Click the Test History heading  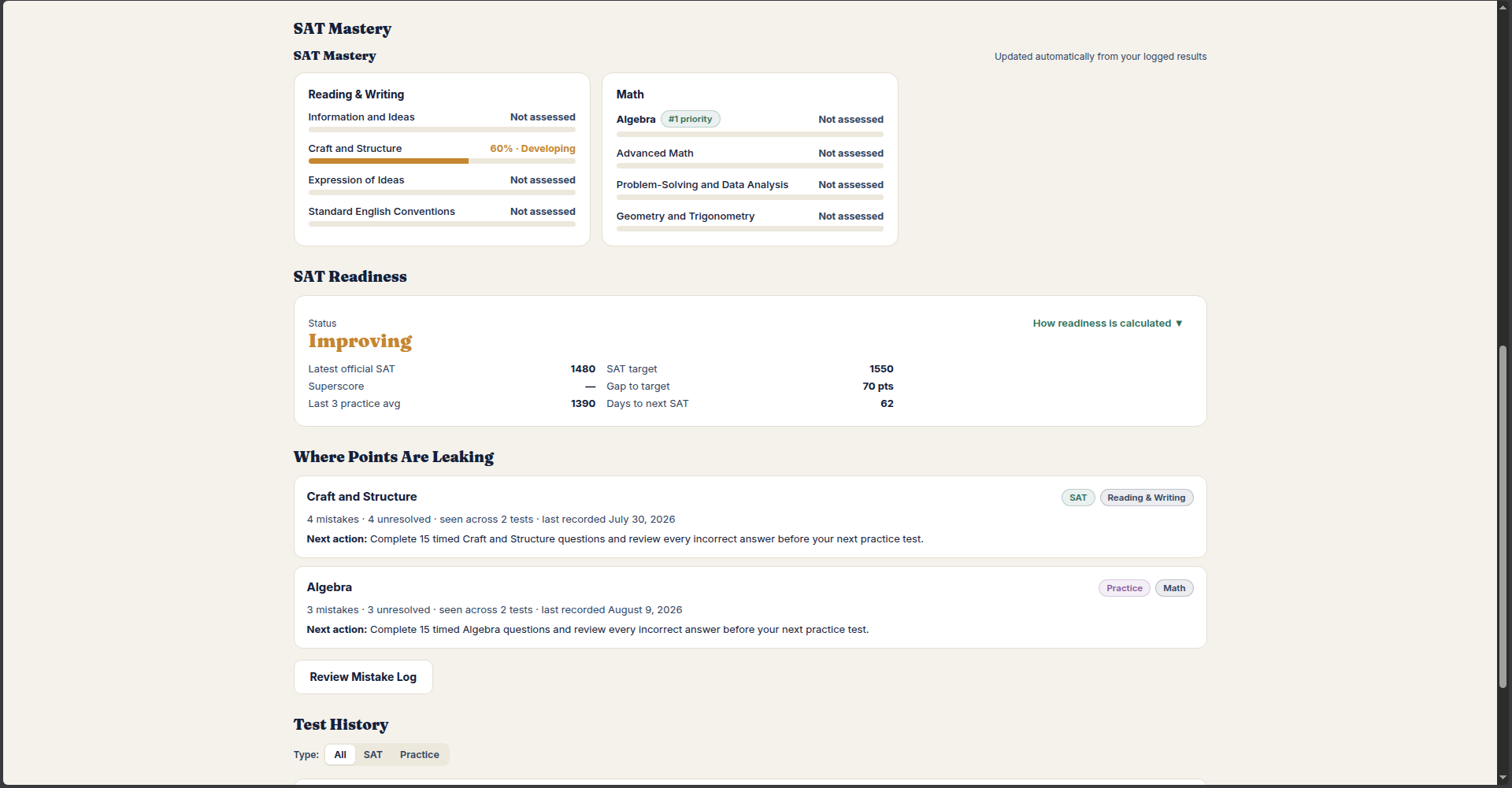coord(341,725)
